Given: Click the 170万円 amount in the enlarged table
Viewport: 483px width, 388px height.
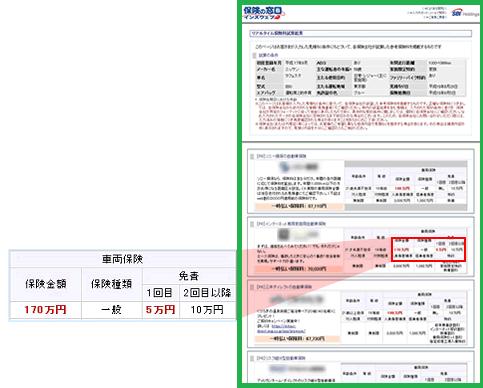Looking at the screenshot, I should pos(45,310).
